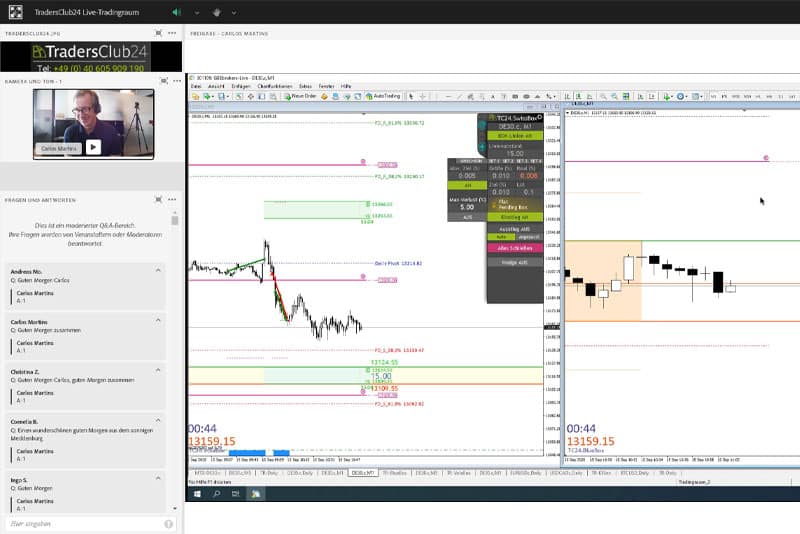This screenshot has width=800, height=534.
Task: Click the Lot 0.1 value in Switchbox
Action: click(529, 192)
